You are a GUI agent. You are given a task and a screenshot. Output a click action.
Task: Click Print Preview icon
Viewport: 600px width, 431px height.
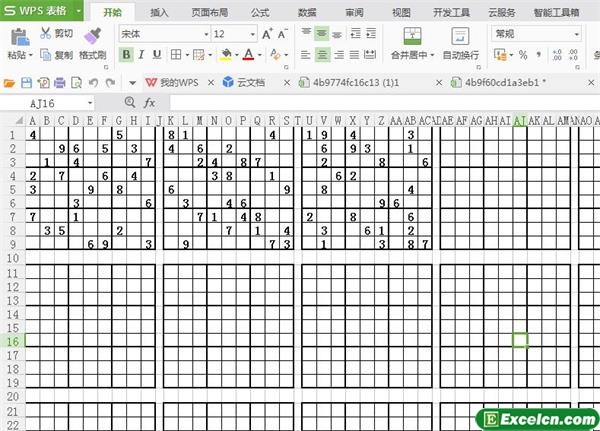pos(77,83)
